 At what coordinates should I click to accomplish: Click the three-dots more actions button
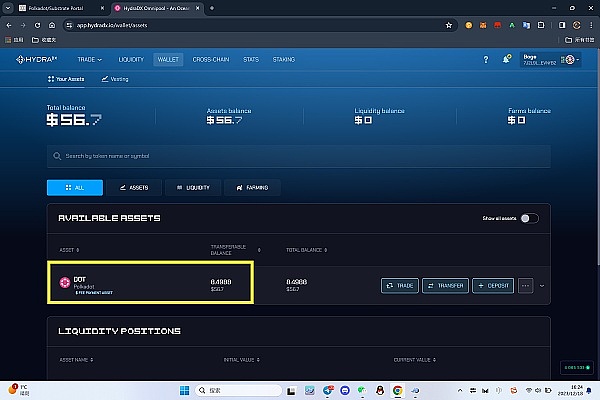coord(526,286)
